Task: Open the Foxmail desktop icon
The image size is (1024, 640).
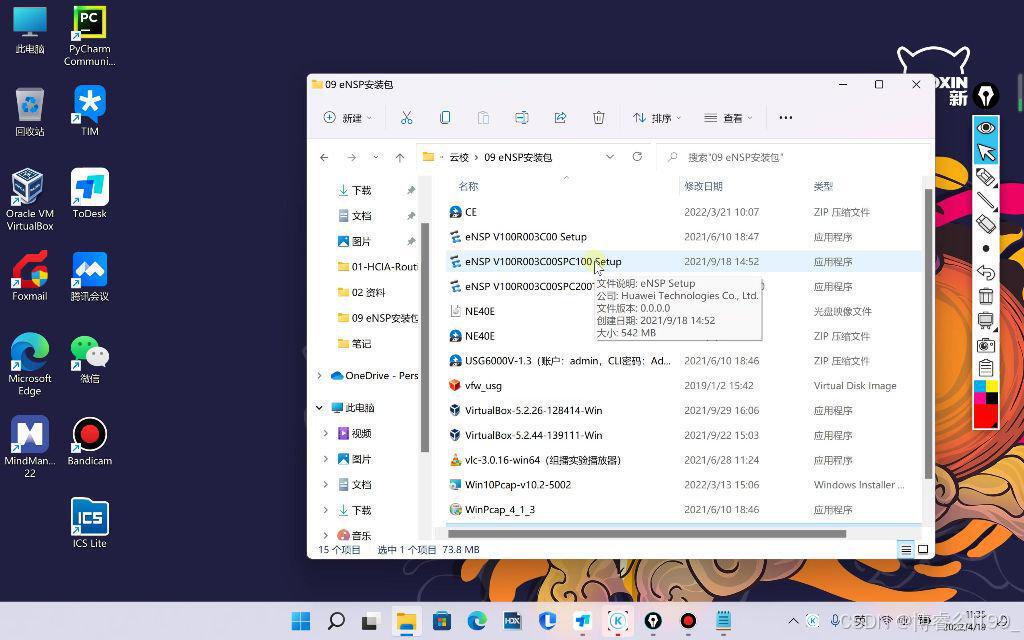Action: pyautogui.click(x=29, y=276)
